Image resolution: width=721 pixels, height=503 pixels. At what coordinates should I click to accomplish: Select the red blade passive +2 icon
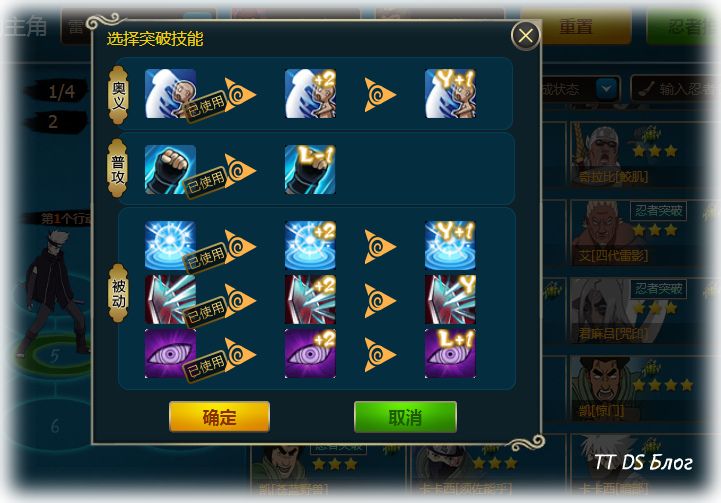[310, 299]
